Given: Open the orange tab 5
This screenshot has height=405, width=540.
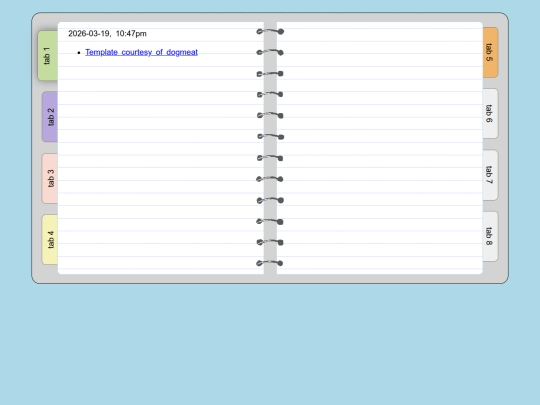Looking at the screenshot, I should coord(490,52).
